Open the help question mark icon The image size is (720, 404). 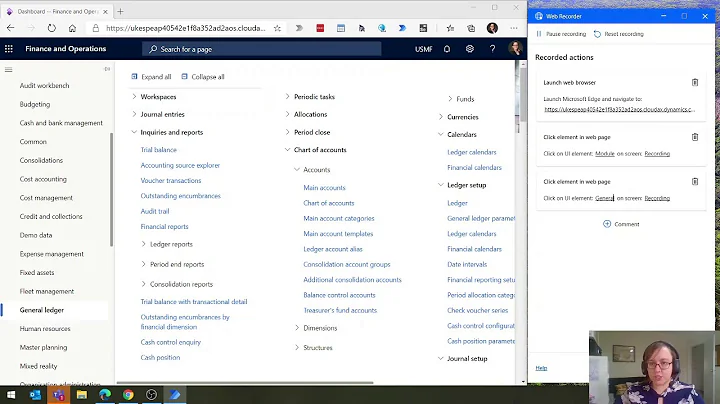point(492,49)
